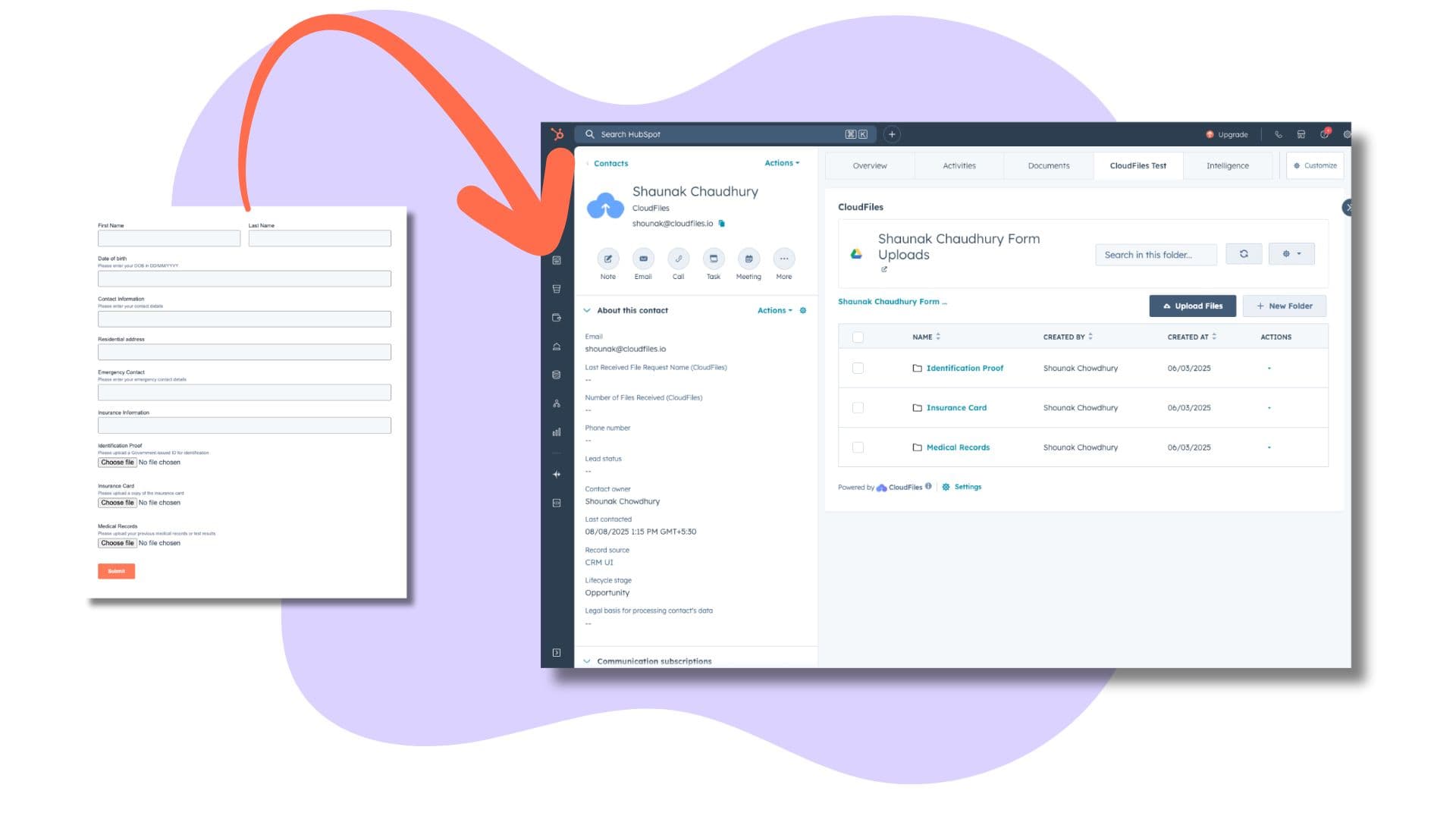Open the Actions dropdown next to Contacts
This screenshot has width=1456, height=819.
[780, 163]
